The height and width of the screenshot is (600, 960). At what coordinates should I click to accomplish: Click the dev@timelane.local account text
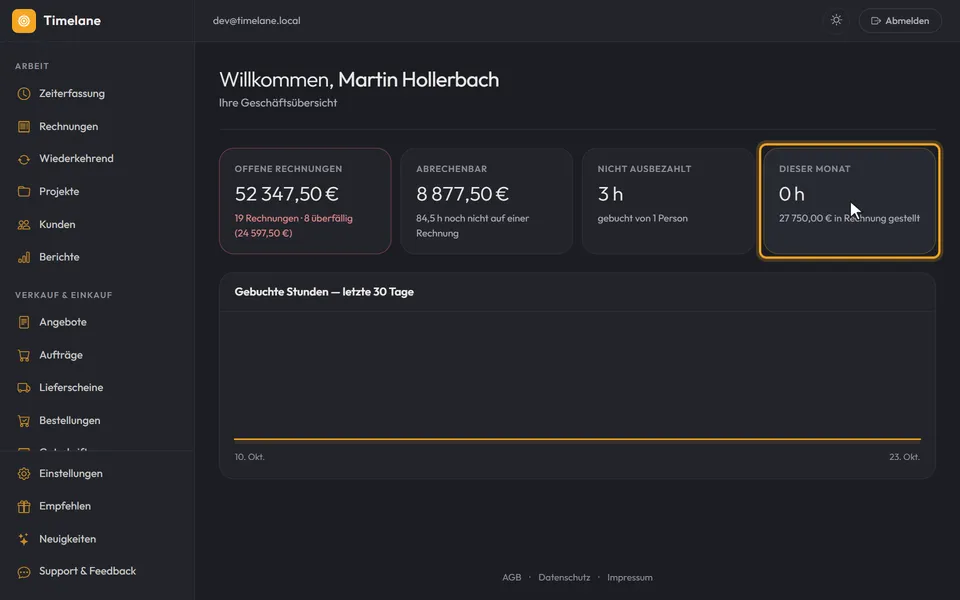(257, 21)
